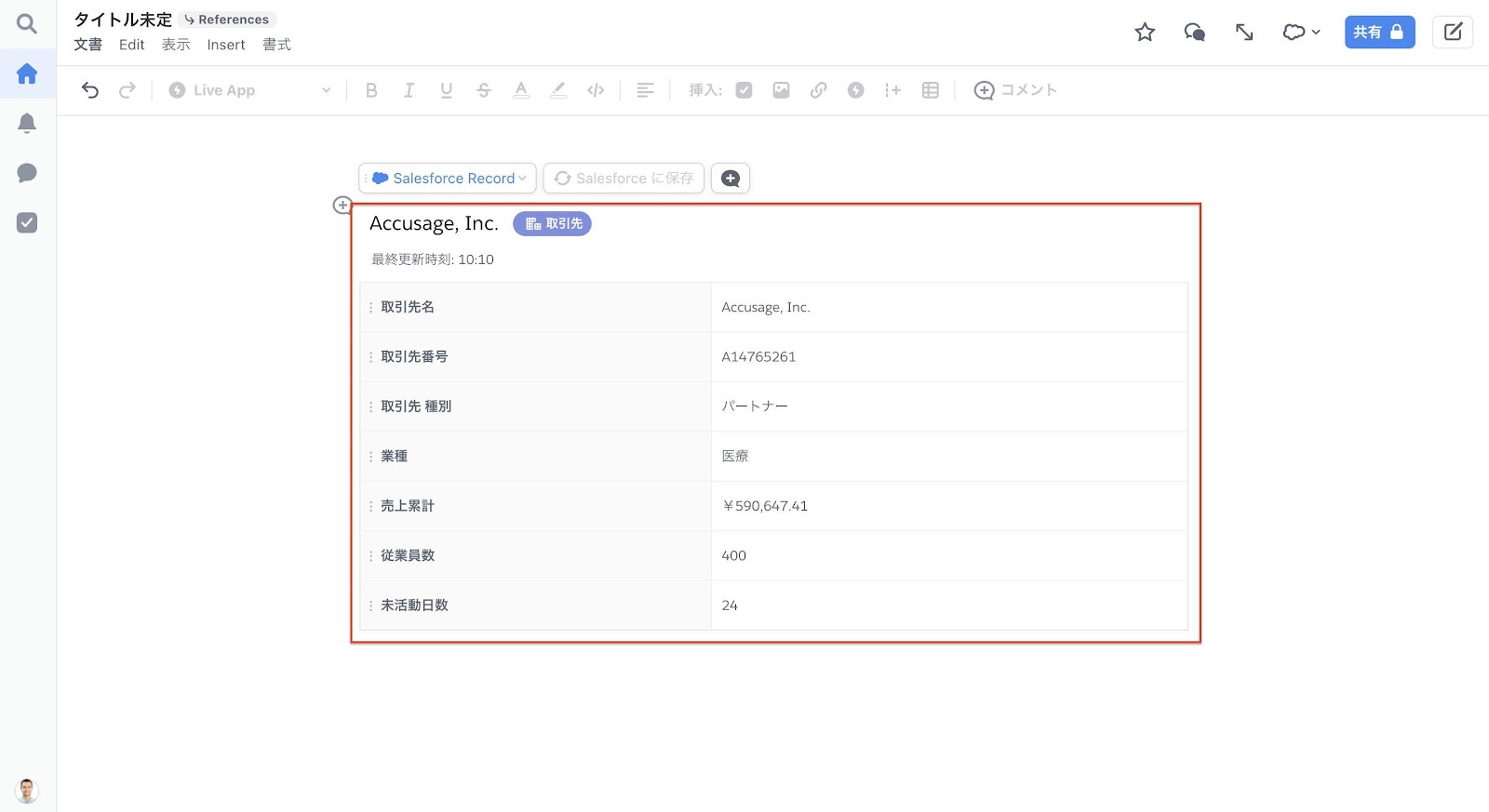Image resolution: width=1489 pixels, height=812 pixels.
Task: Click the 取引先 badge
Action: [552, 224]
